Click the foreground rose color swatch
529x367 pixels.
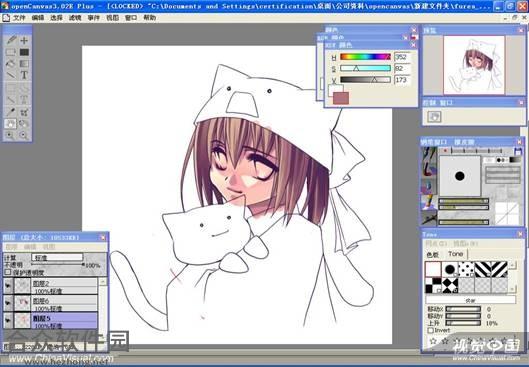click(x=341, y=98)
